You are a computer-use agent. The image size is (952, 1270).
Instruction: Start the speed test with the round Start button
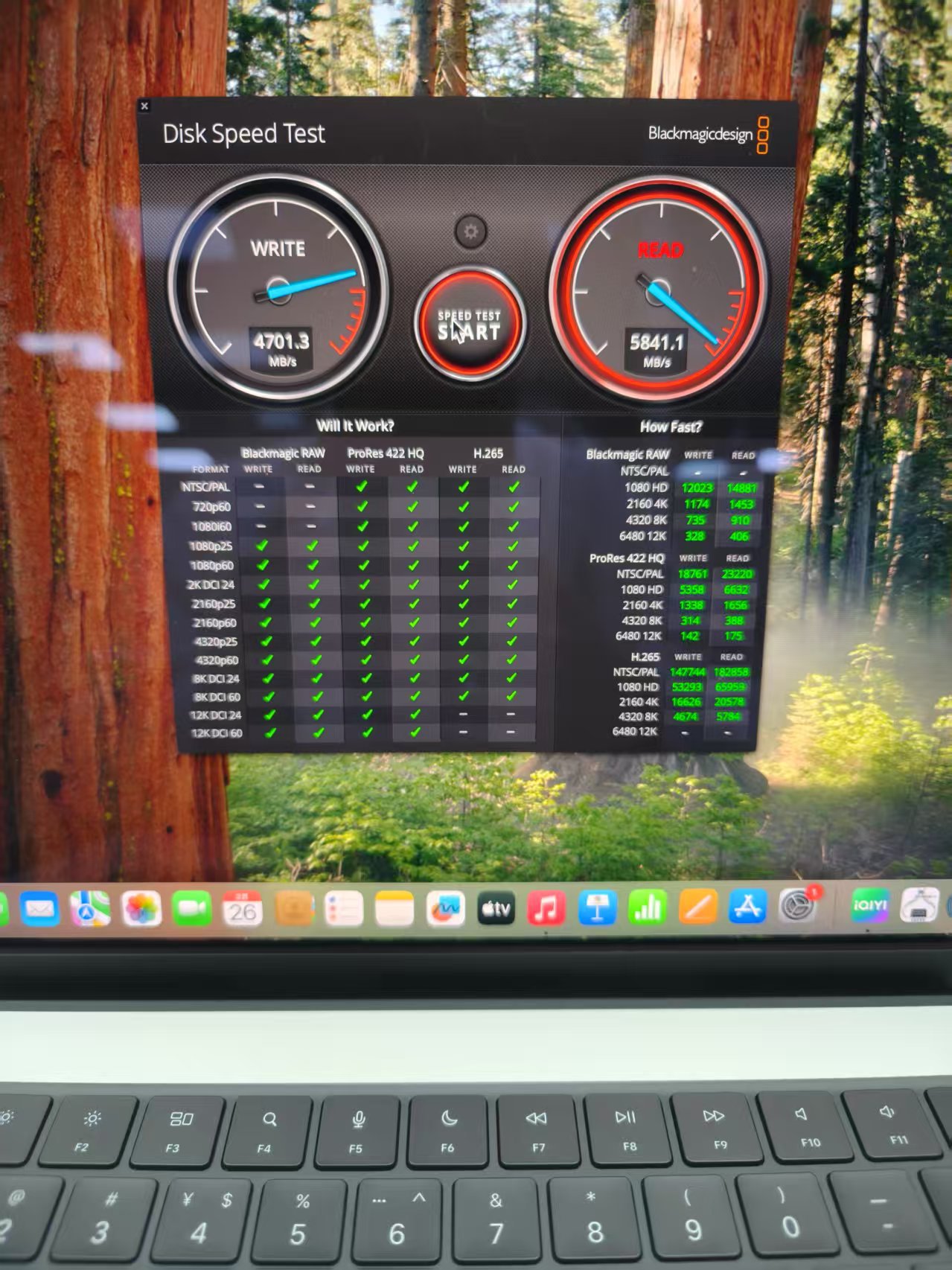pyautogui.click(x=470, y=325)
